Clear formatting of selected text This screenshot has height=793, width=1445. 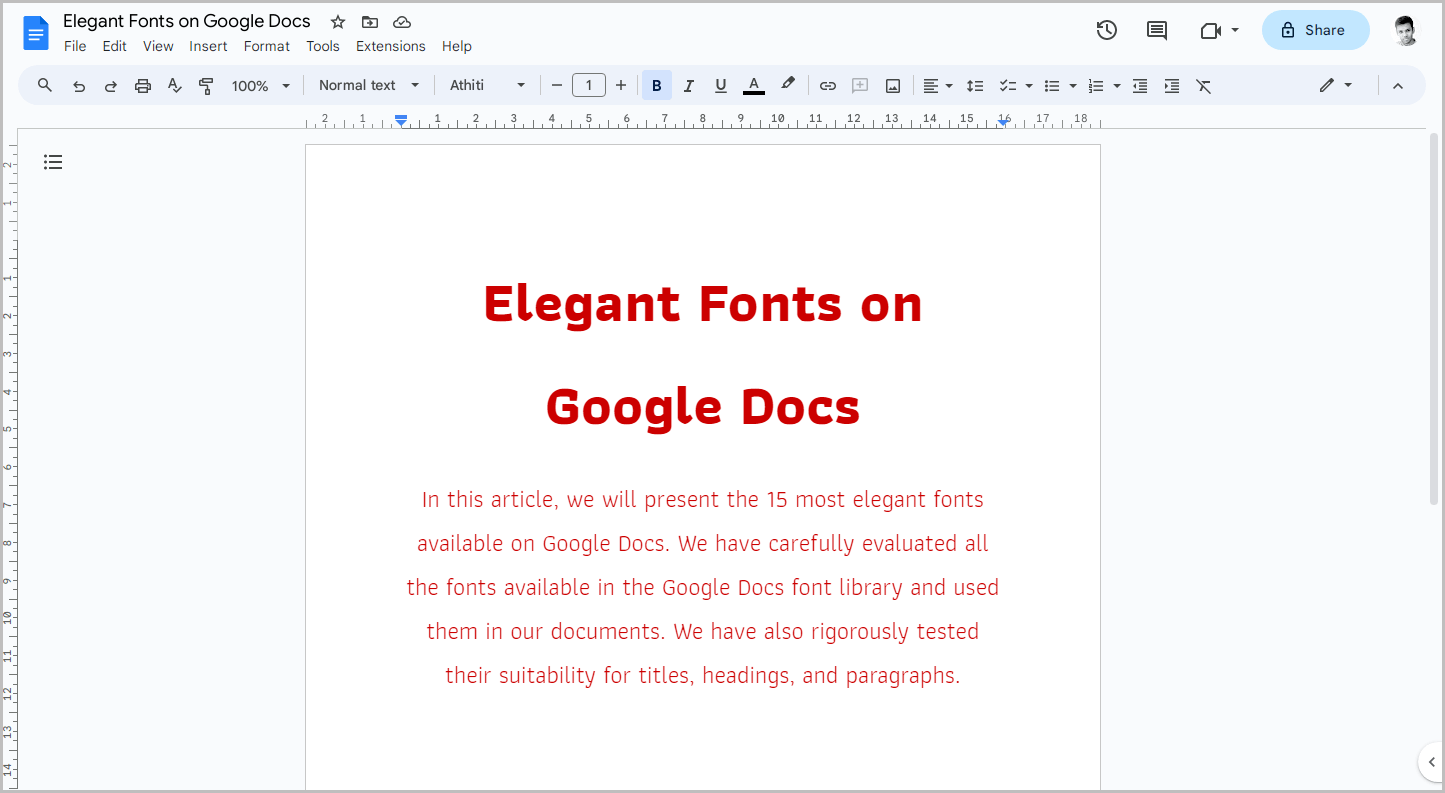tap(1203, 85)
